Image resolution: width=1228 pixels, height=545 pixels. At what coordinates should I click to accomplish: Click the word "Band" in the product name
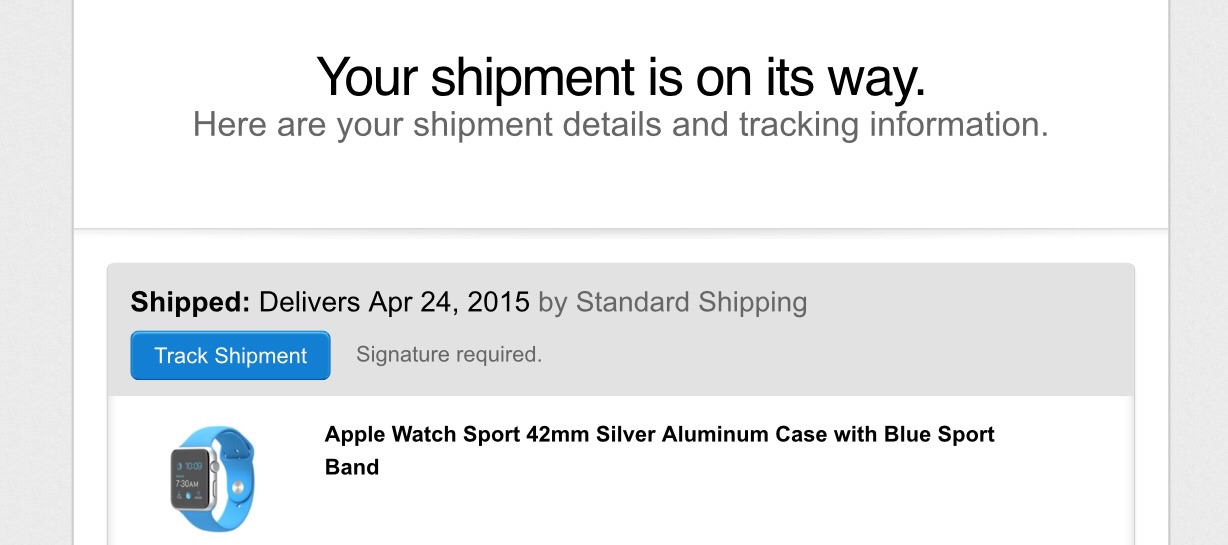(352, 467)
